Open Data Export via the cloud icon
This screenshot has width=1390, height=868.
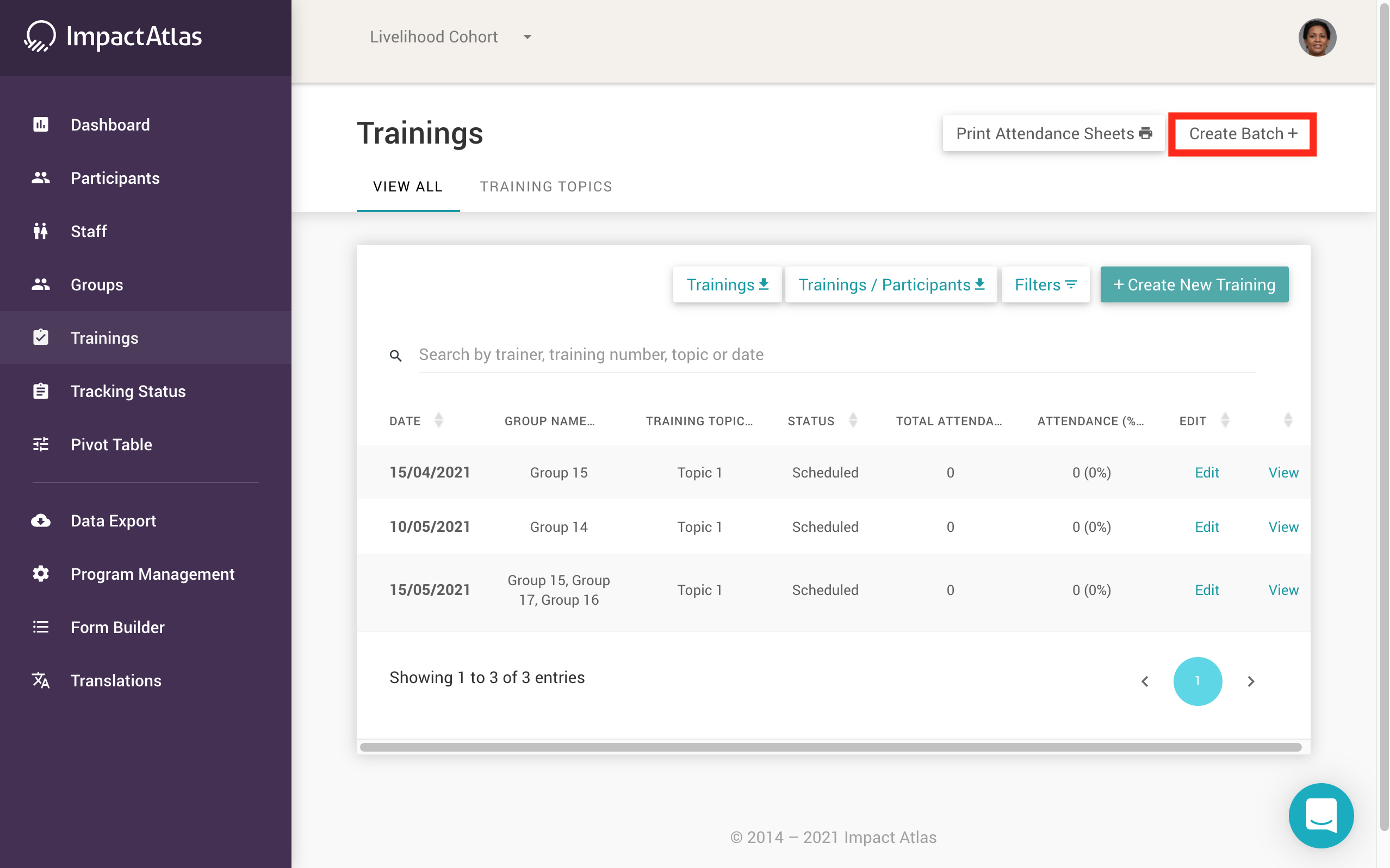[x=41, y=520]
